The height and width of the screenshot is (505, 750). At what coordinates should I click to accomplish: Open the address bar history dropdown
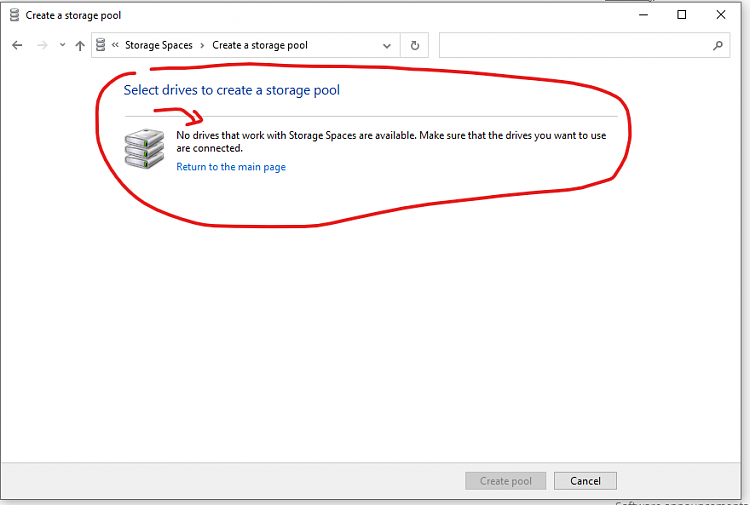coord(387,46)
